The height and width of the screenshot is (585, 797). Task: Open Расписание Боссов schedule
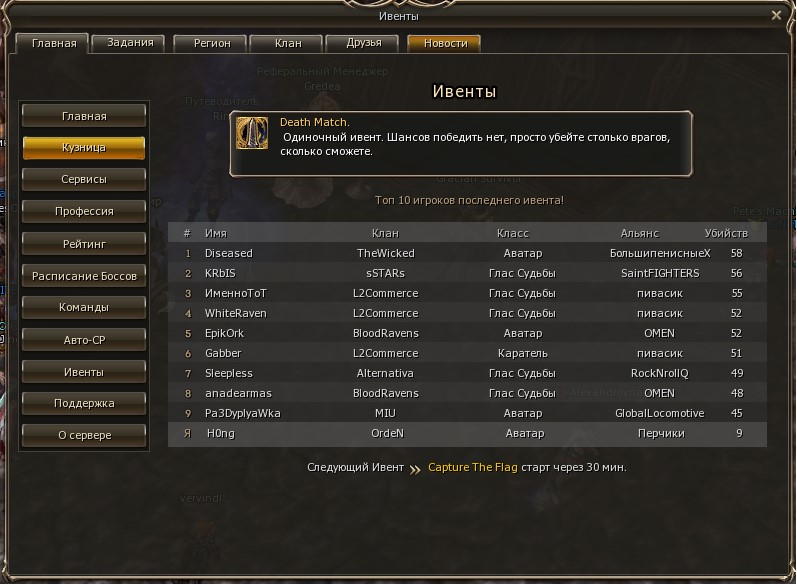point(84,276)
